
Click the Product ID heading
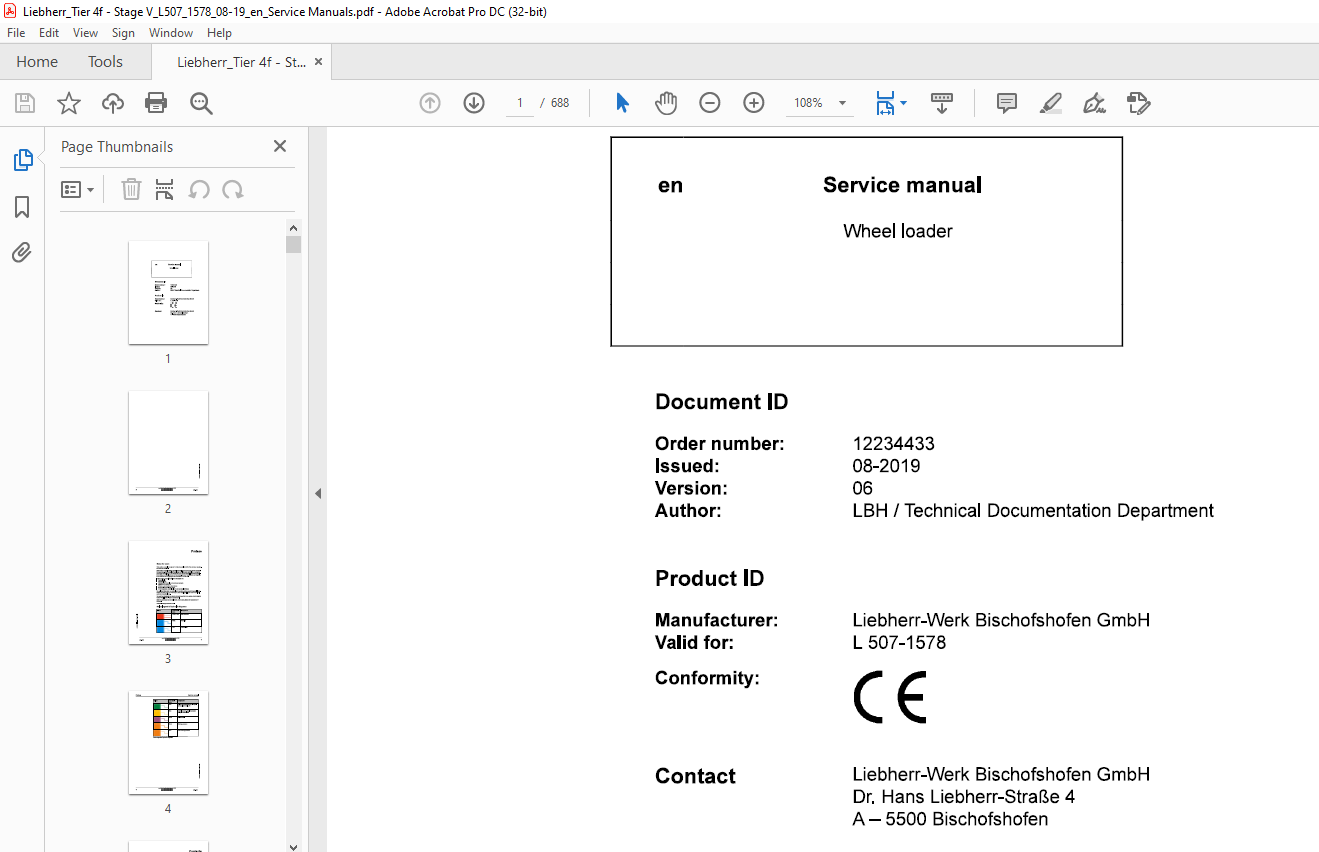(x=709, y=578)
